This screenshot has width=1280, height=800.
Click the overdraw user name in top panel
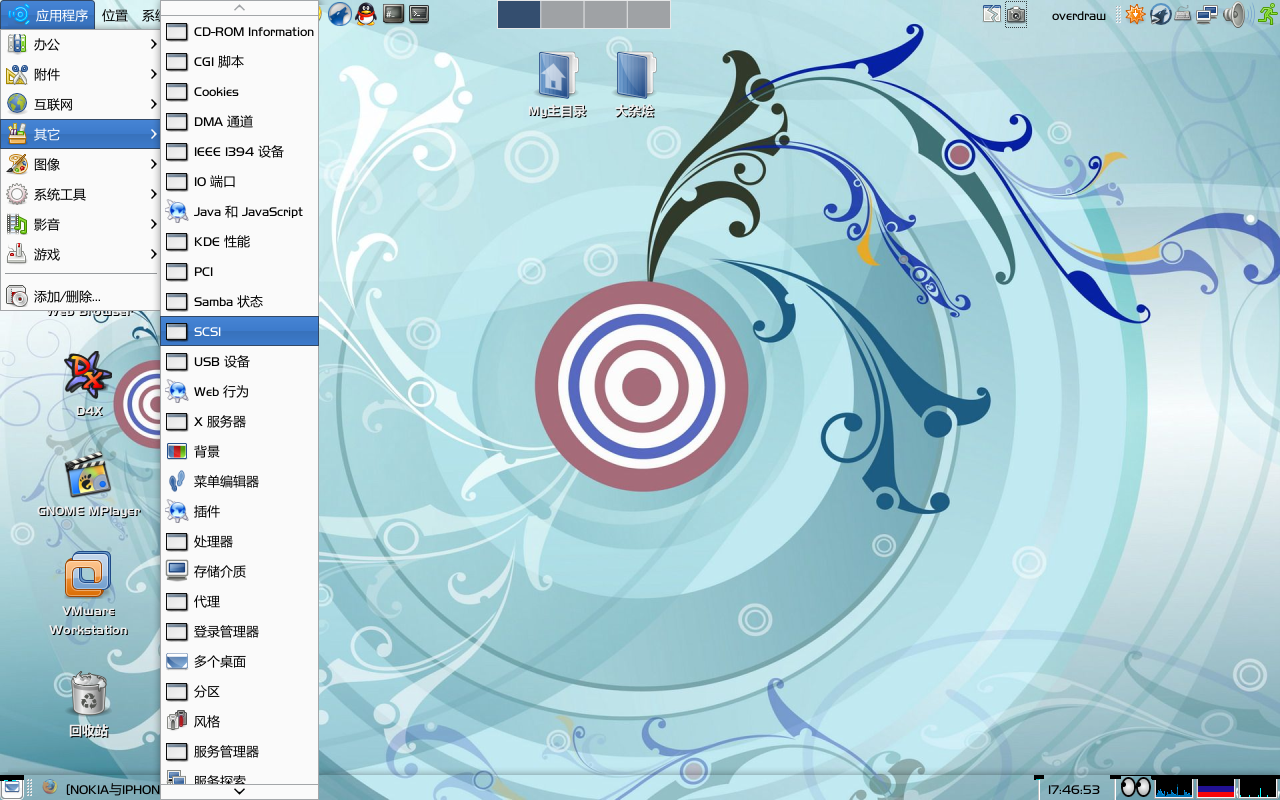tap(1079, 15)
